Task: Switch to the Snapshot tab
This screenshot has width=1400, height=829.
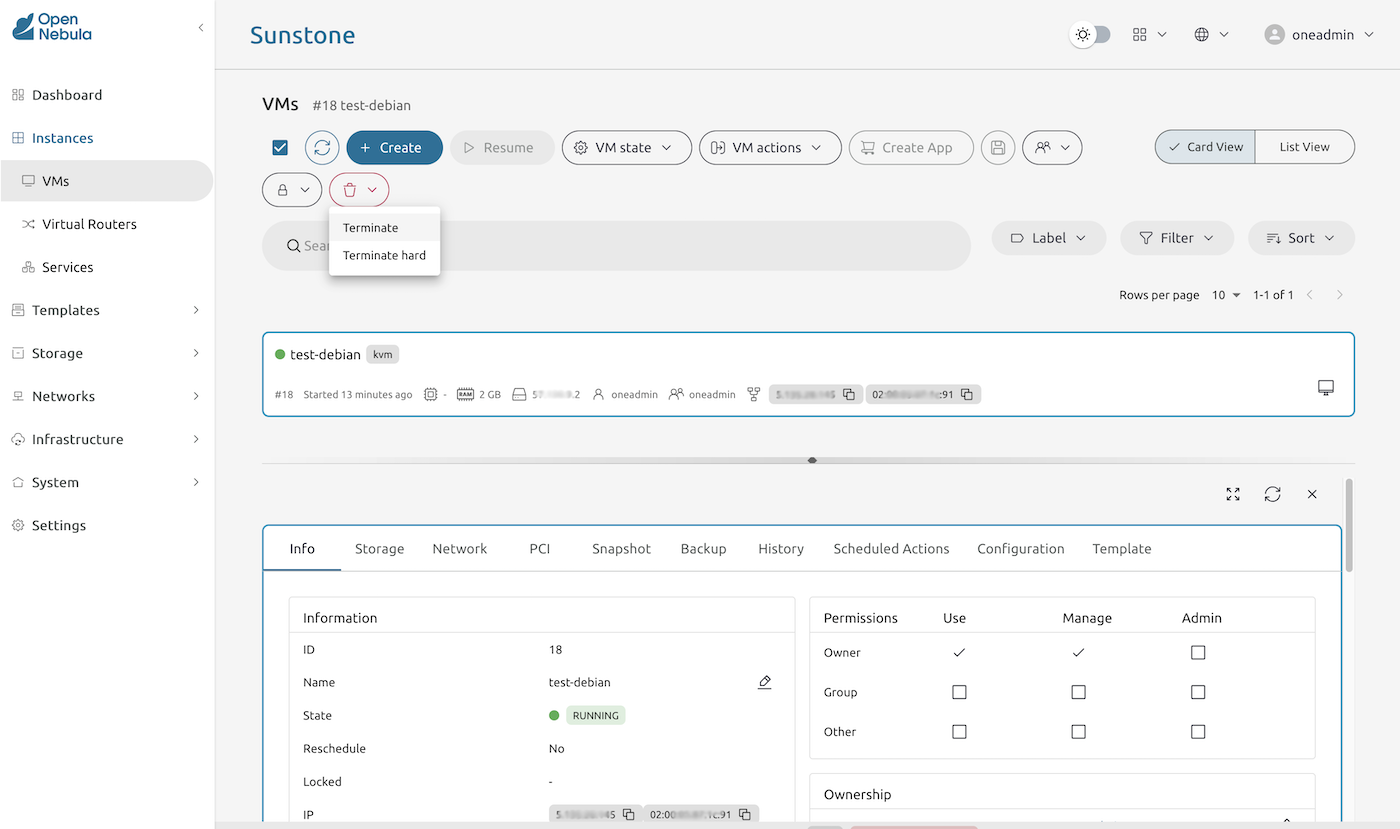Action: (x=621, y=549)
